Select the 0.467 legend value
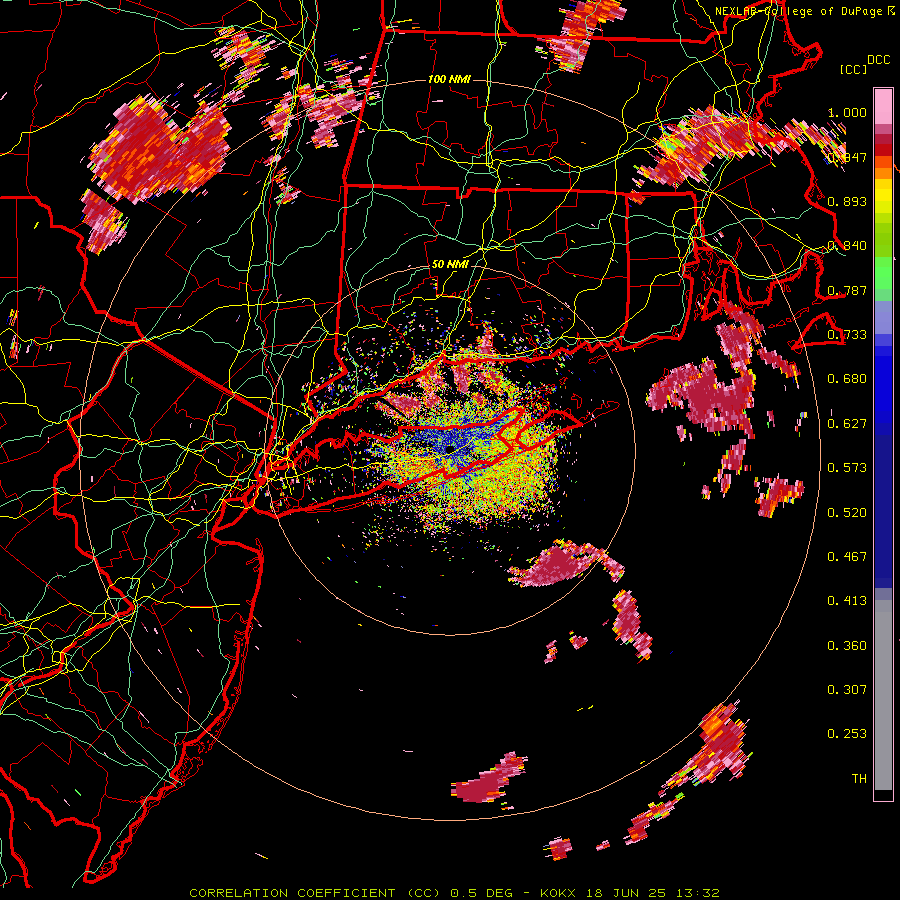900x900 pixels. tap(847, 557)
